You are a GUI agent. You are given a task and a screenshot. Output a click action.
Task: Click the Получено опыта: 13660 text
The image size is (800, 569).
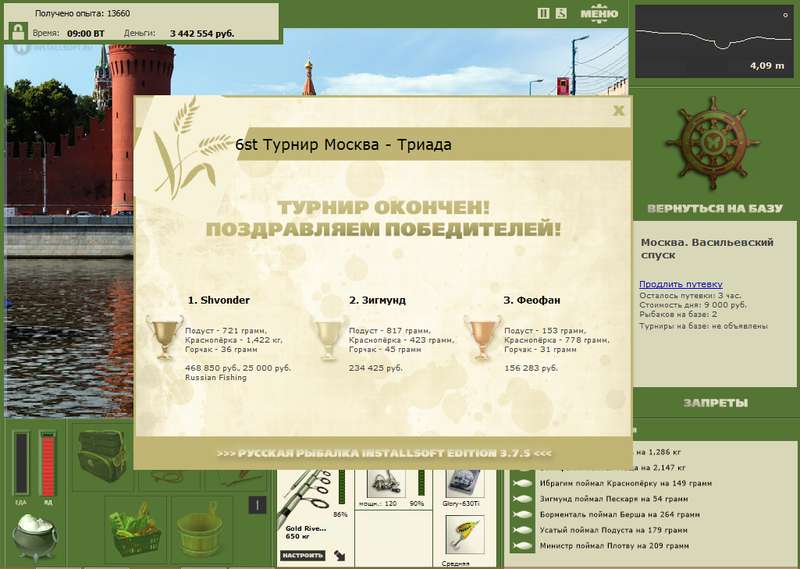(82, 13)
